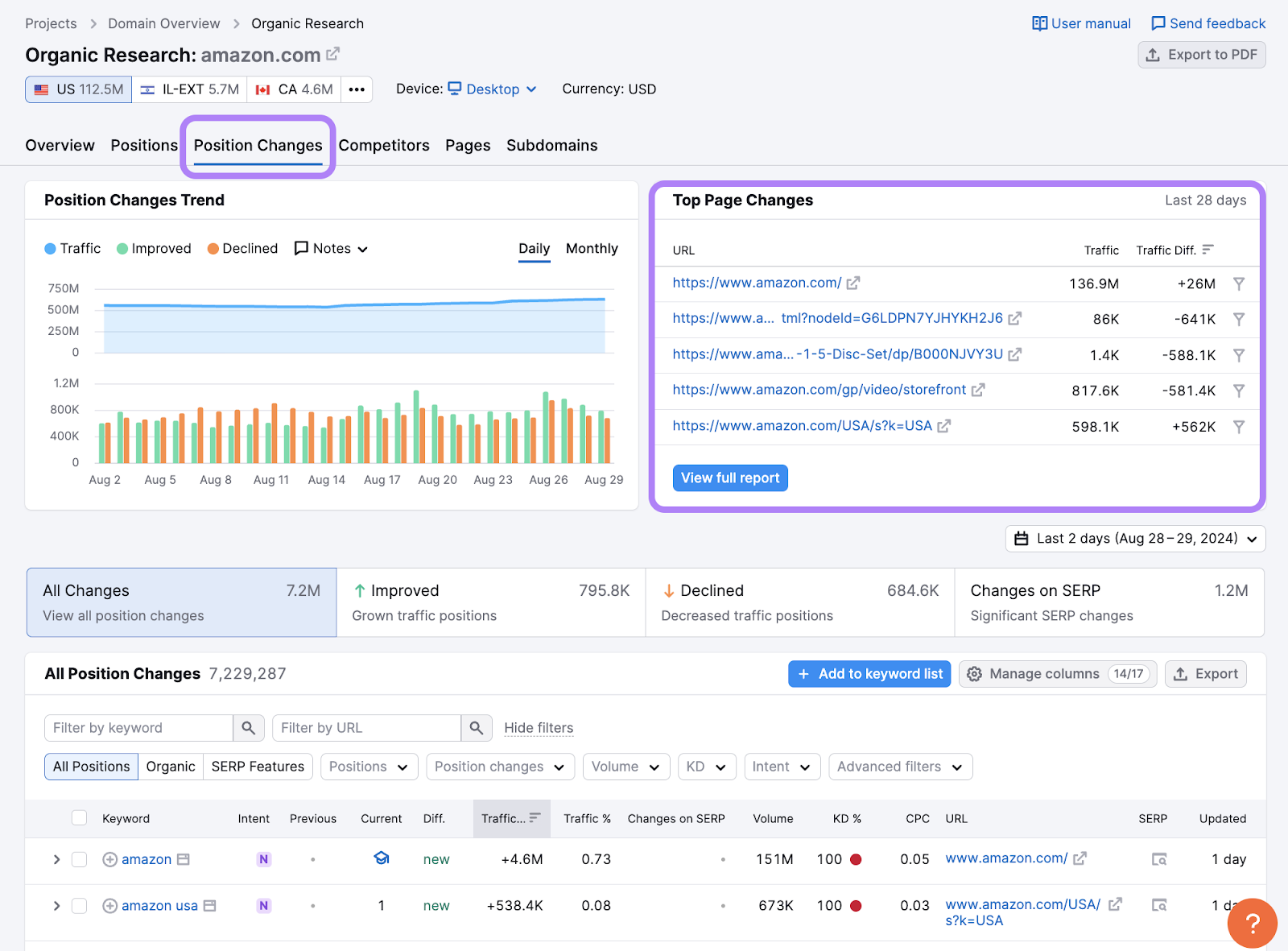Click knowledge panel icon in amazon Current column
This screenshot has width=1288, height=951.
pyautogui.click(x=382, y=858)
